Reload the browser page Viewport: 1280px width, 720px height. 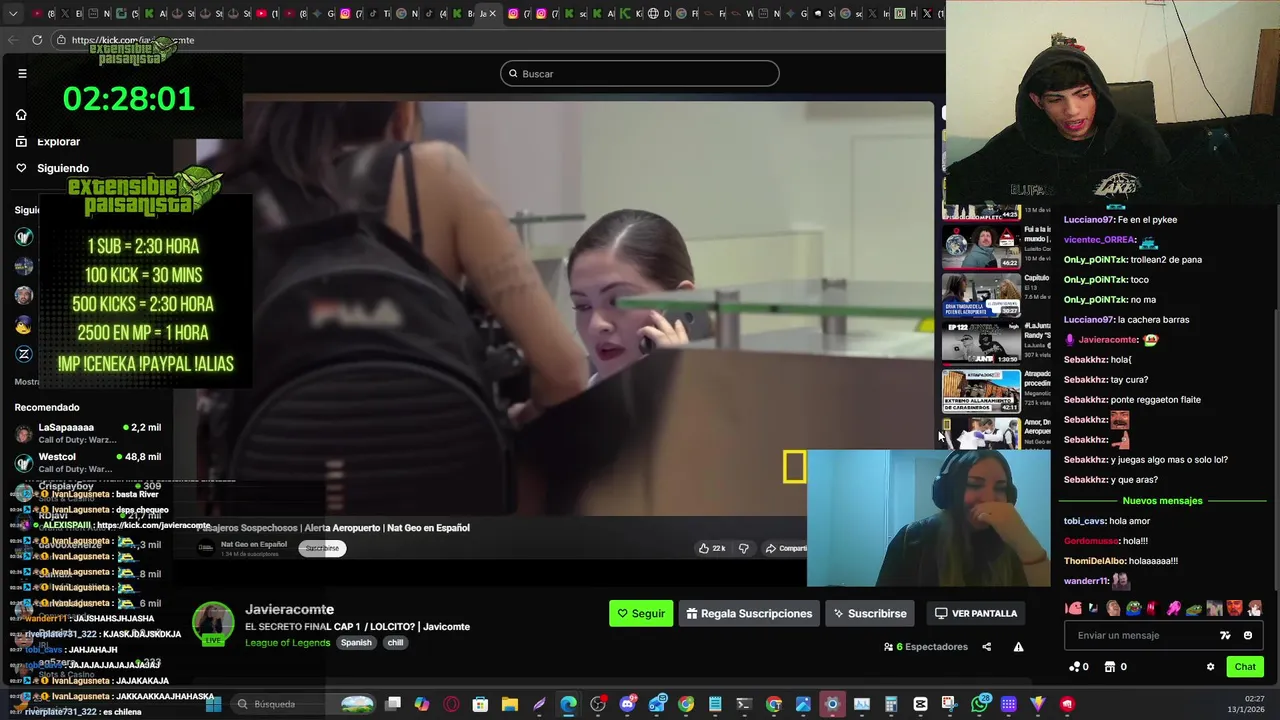click(37, 40)
